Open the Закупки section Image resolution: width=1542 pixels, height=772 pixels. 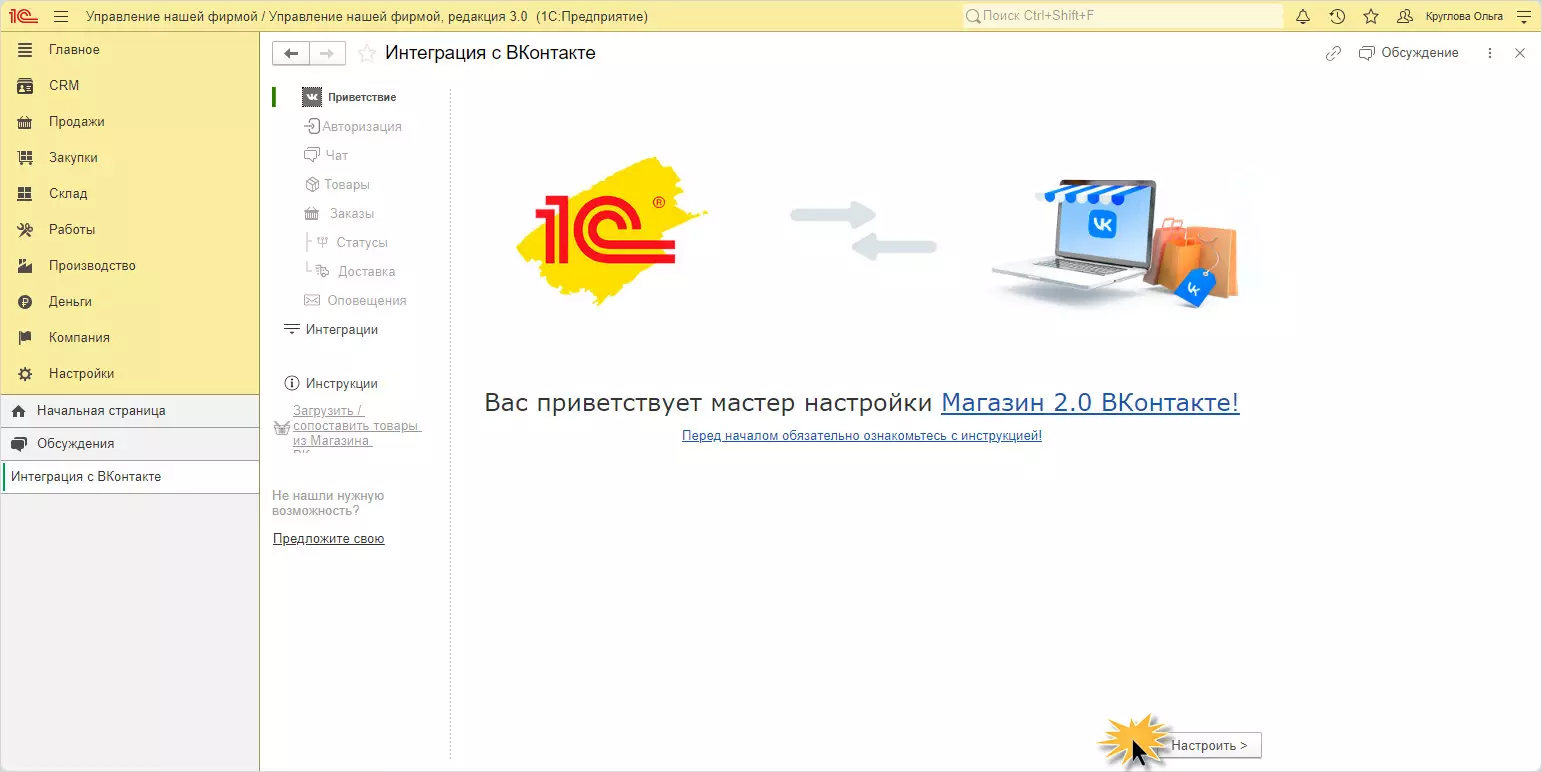(x=130, y=158)
